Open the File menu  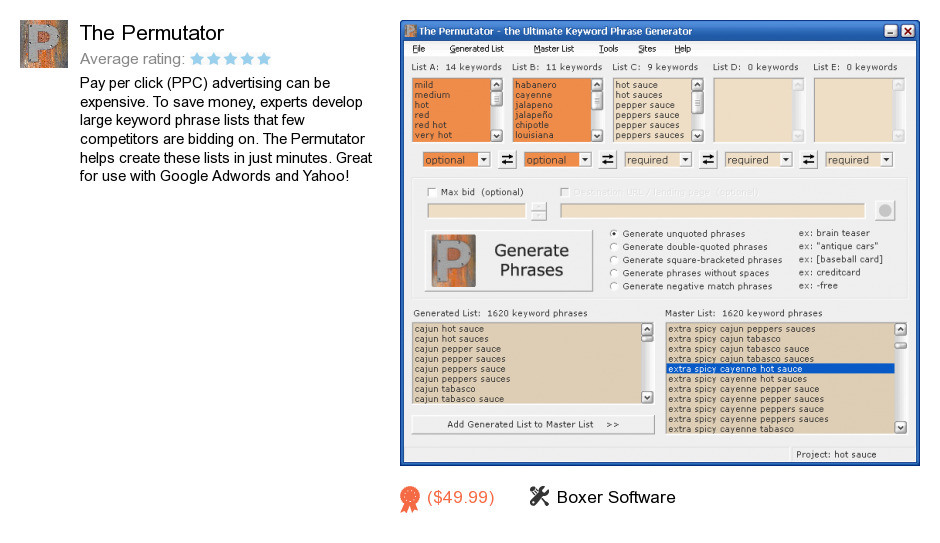point(418,49)
